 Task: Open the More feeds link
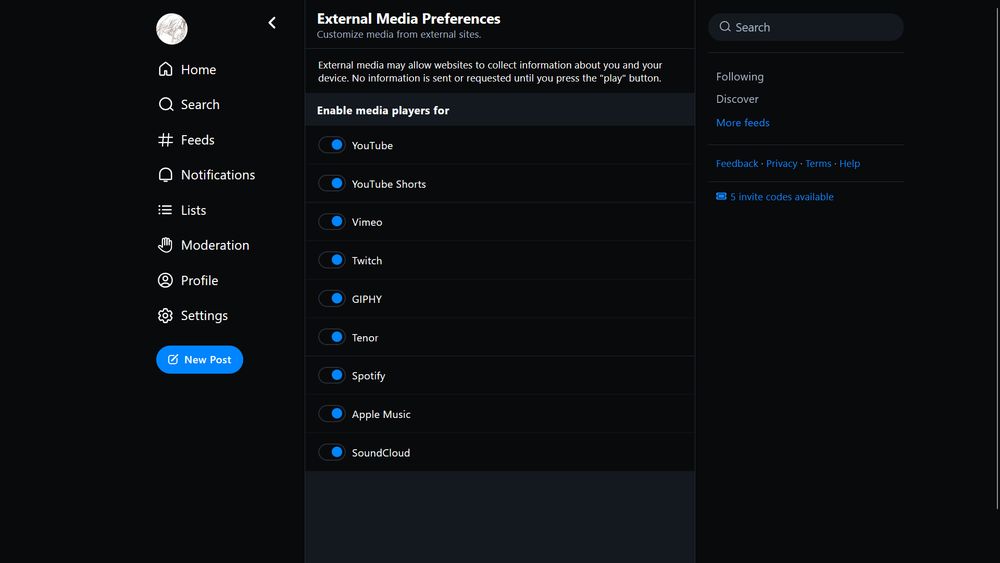pyautogui.click(x=743, y=123)
